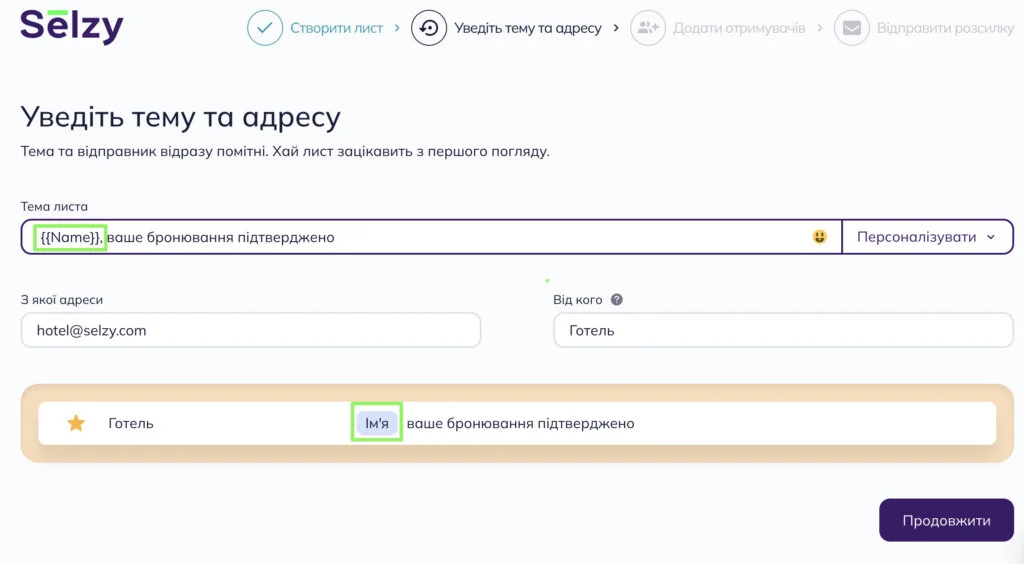Click the checkmark icon for Створити лист

[x=264, y=28]
